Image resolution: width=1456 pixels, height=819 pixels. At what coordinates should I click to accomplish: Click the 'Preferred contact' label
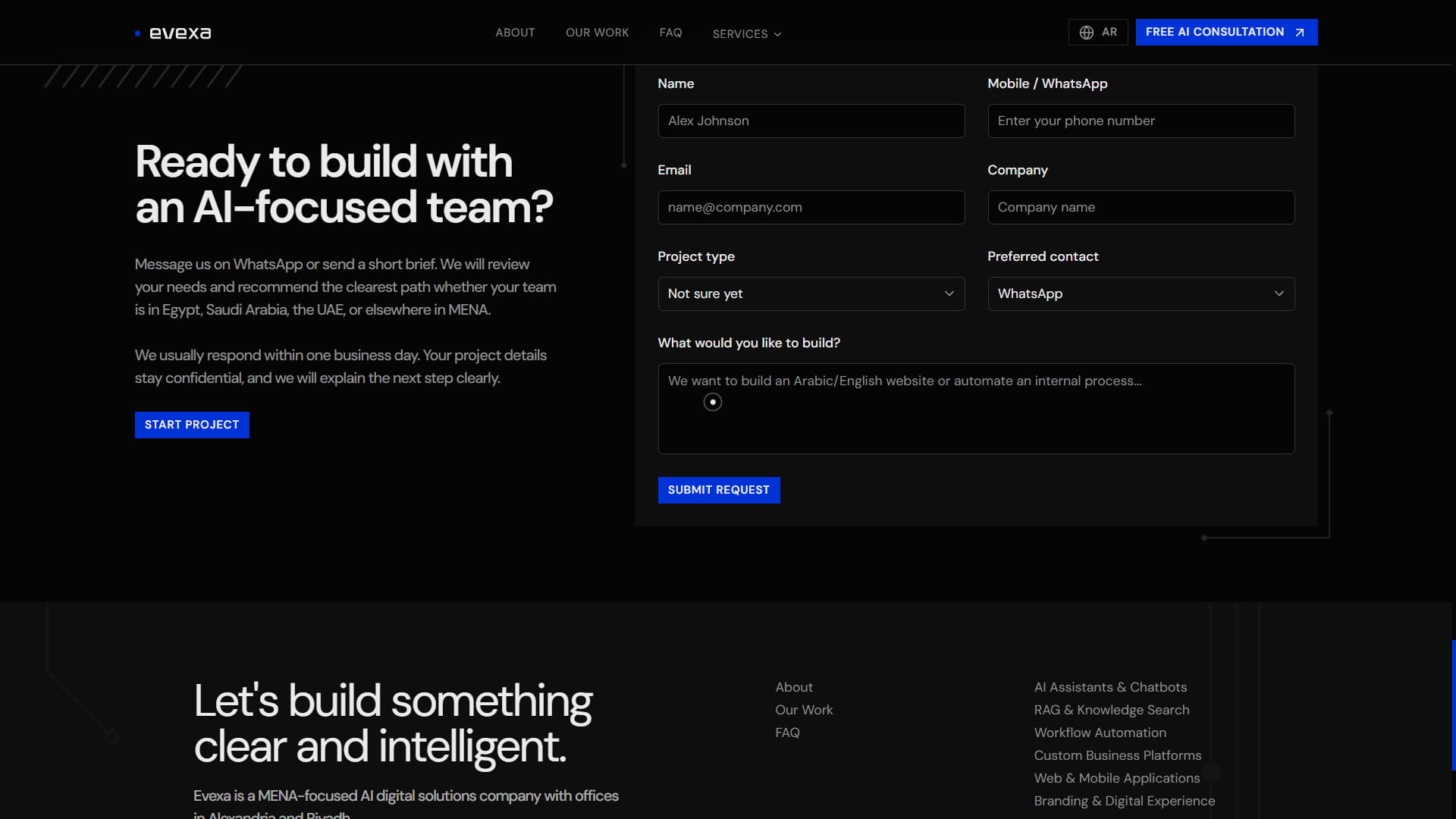click(1042, 256)
